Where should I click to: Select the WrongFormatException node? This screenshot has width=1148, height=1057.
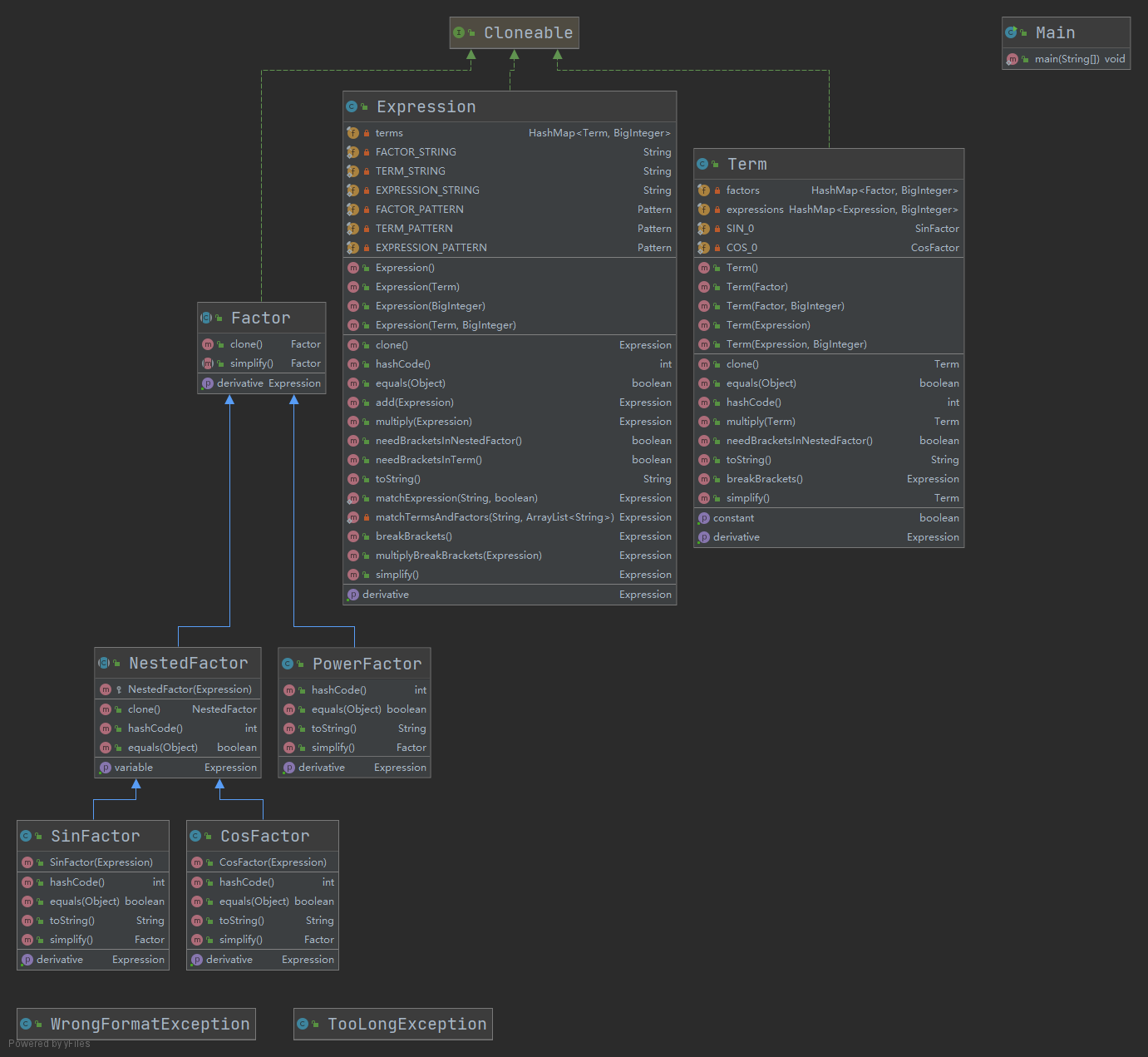point(136,1024)
